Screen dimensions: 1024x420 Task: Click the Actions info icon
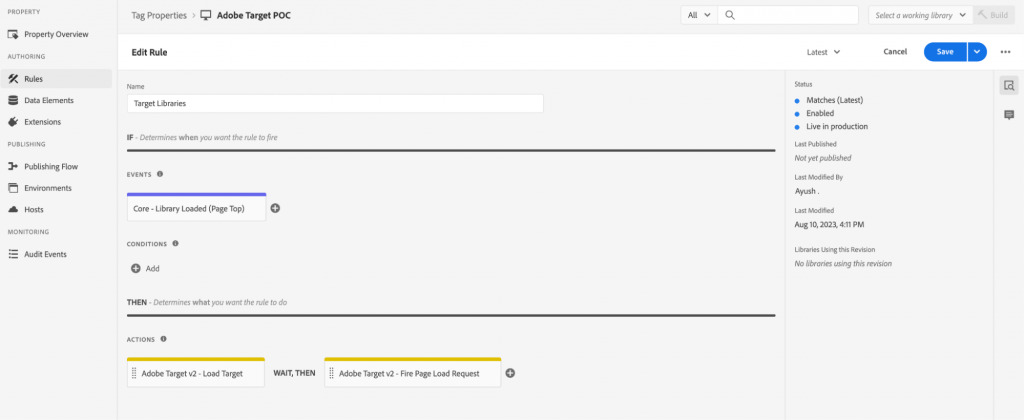pyautogui.click(x=163, y=339)
